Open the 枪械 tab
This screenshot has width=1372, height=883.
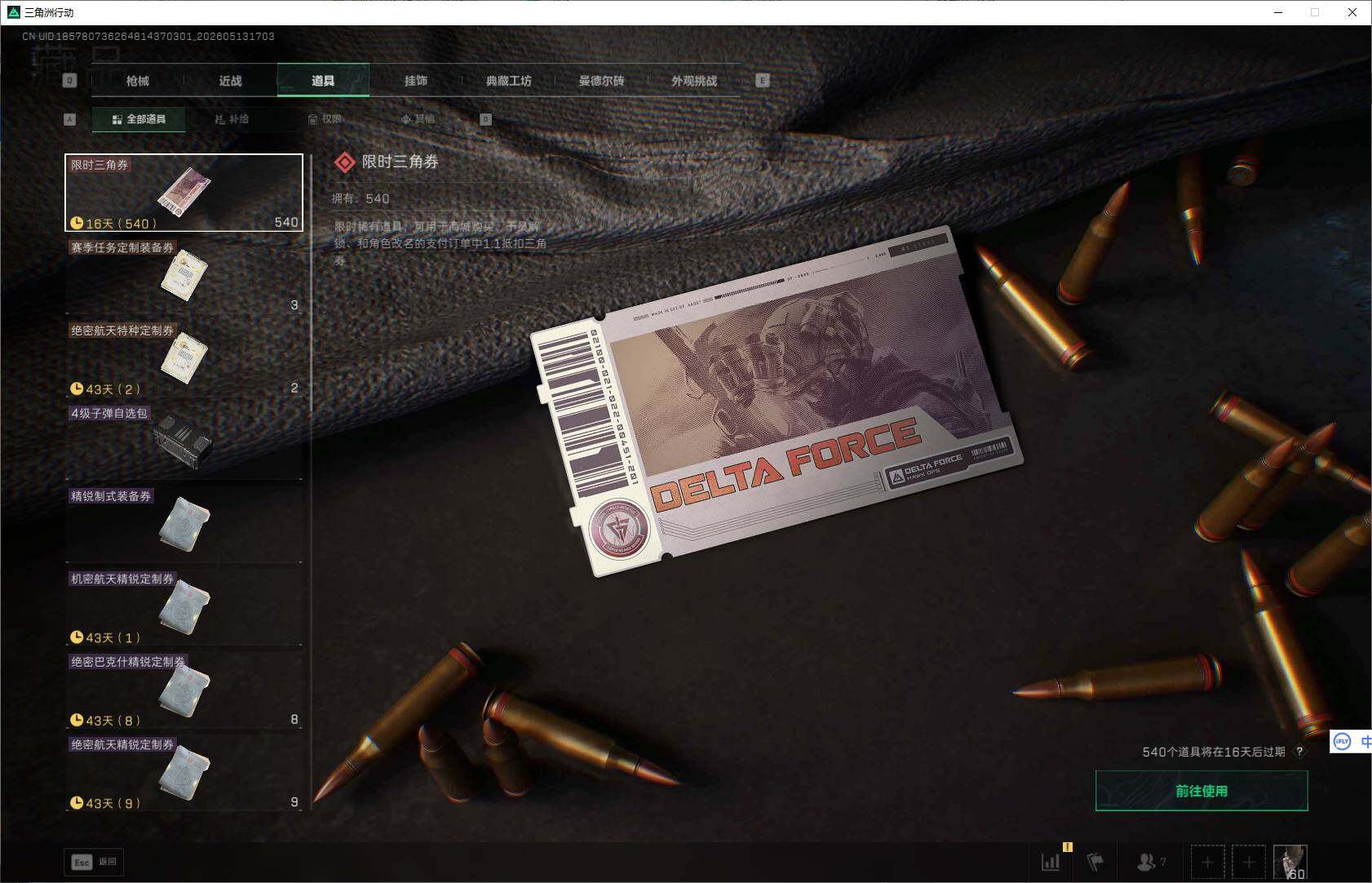tap(138, 81)
